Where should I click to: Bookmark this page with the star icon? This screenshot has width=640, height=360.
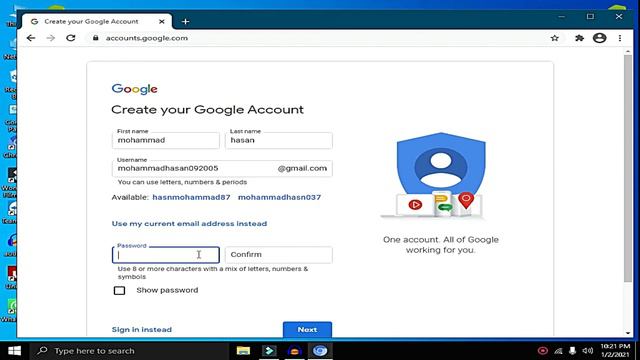tap(554, 38)
